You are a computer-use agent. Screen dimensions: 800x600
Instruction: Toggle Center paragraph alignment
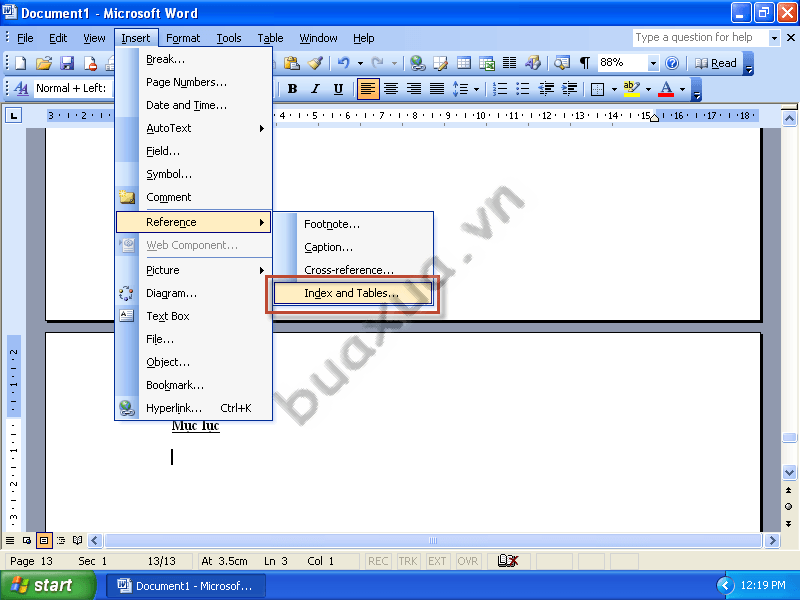391,89
